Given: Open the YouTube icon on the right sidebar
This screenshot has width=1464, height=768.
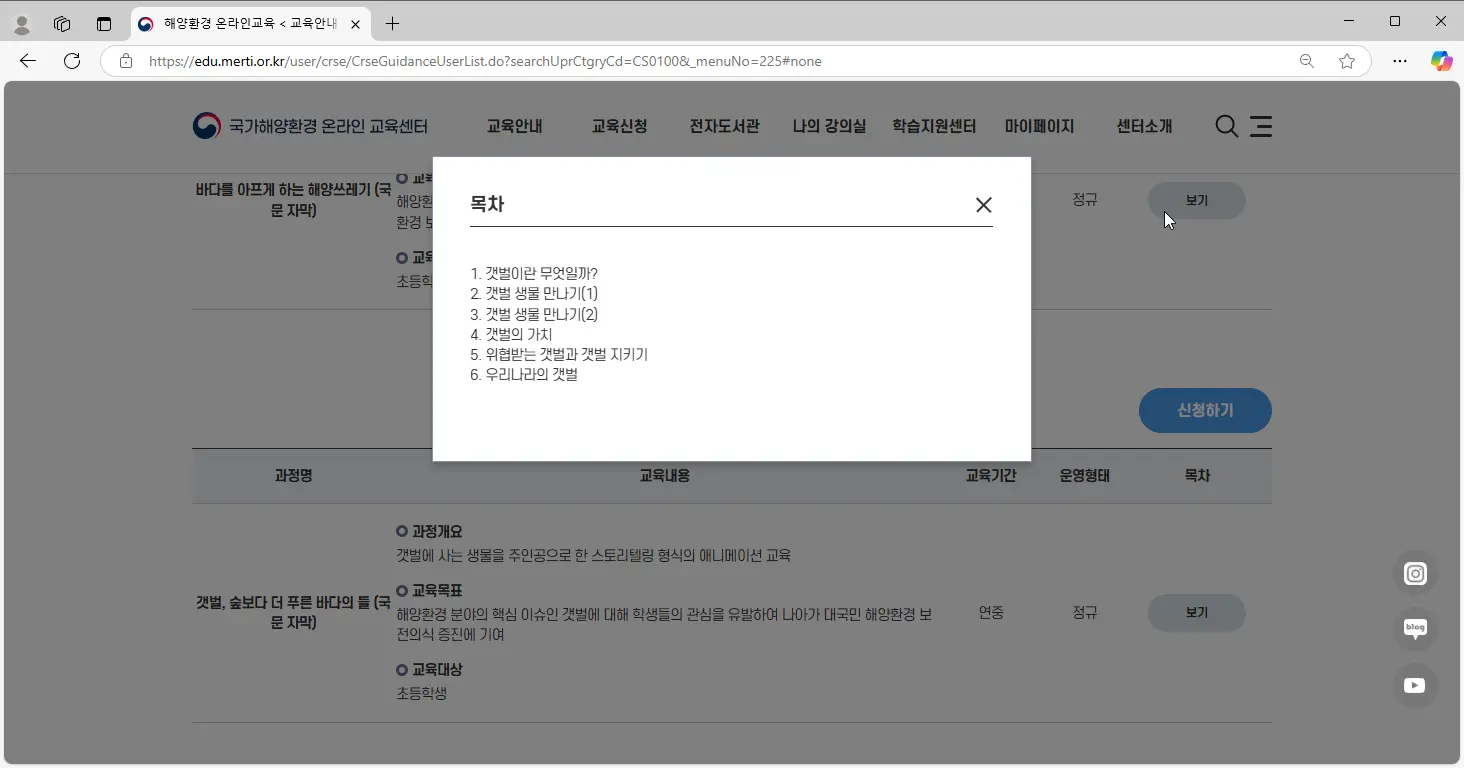Looking at the screenshot, I should point(1414,685).
